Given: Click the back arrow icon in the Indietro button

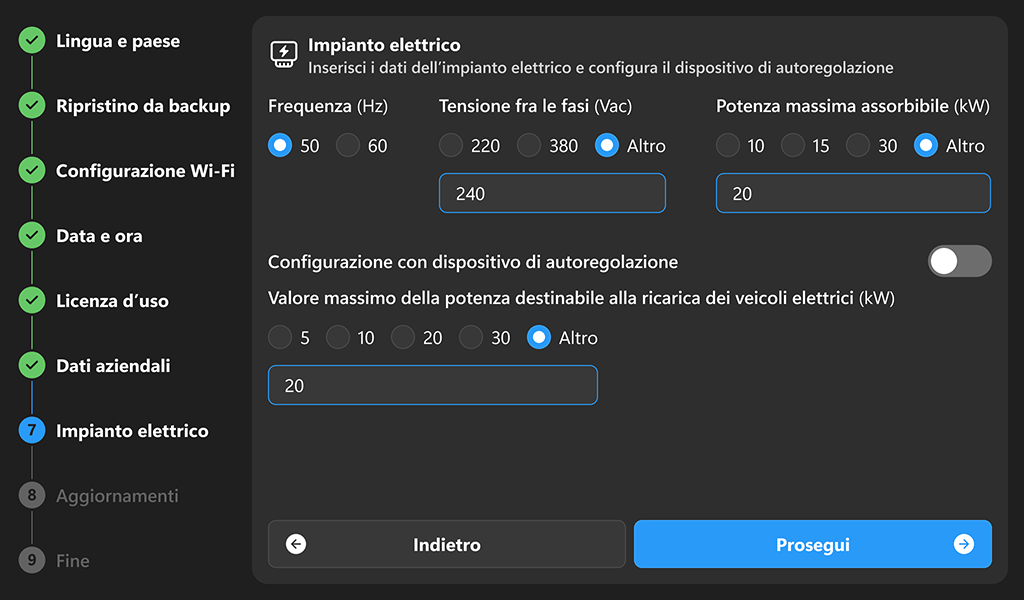Looking at the screenshot, I should point(293,544).
